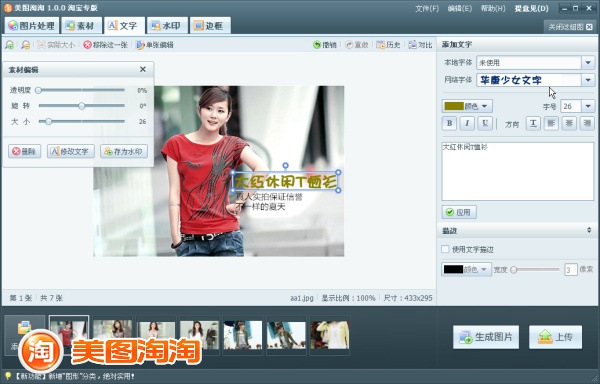Click the 删除 delete button
This screenshot has width=600, height=384.
pyautogui.click(x=24, y=151)
